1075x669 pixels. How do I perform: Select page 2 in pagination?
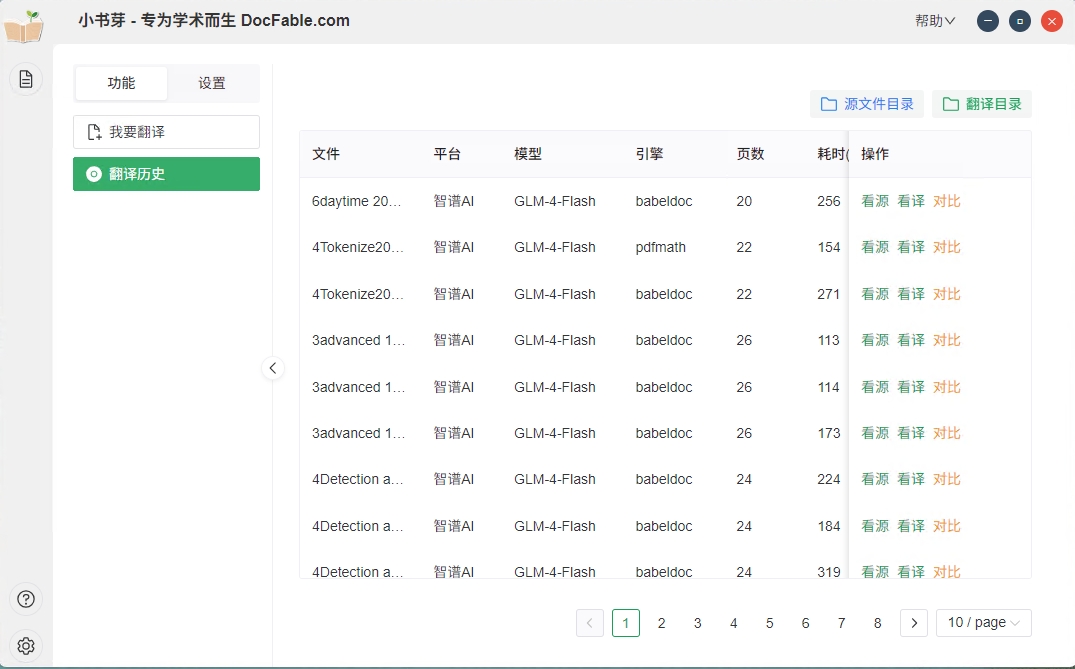pos(662,623)
